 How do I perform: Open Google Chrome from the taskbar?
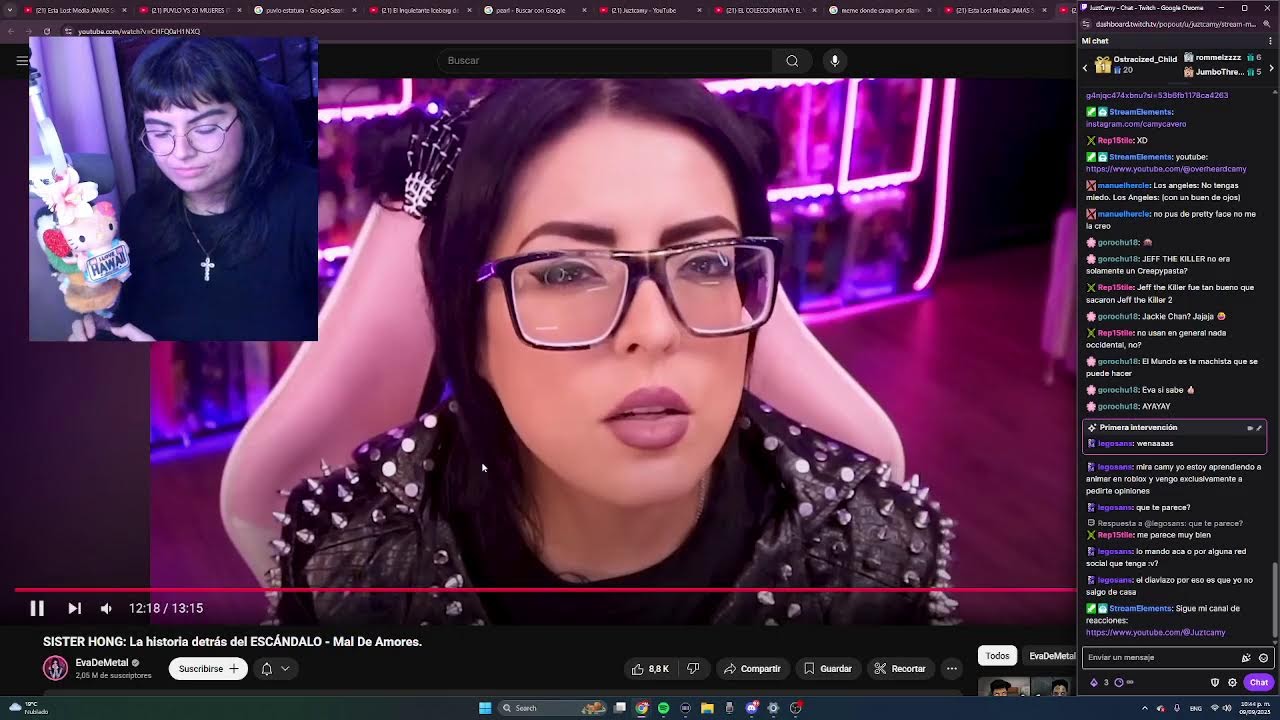coord(641,708)
